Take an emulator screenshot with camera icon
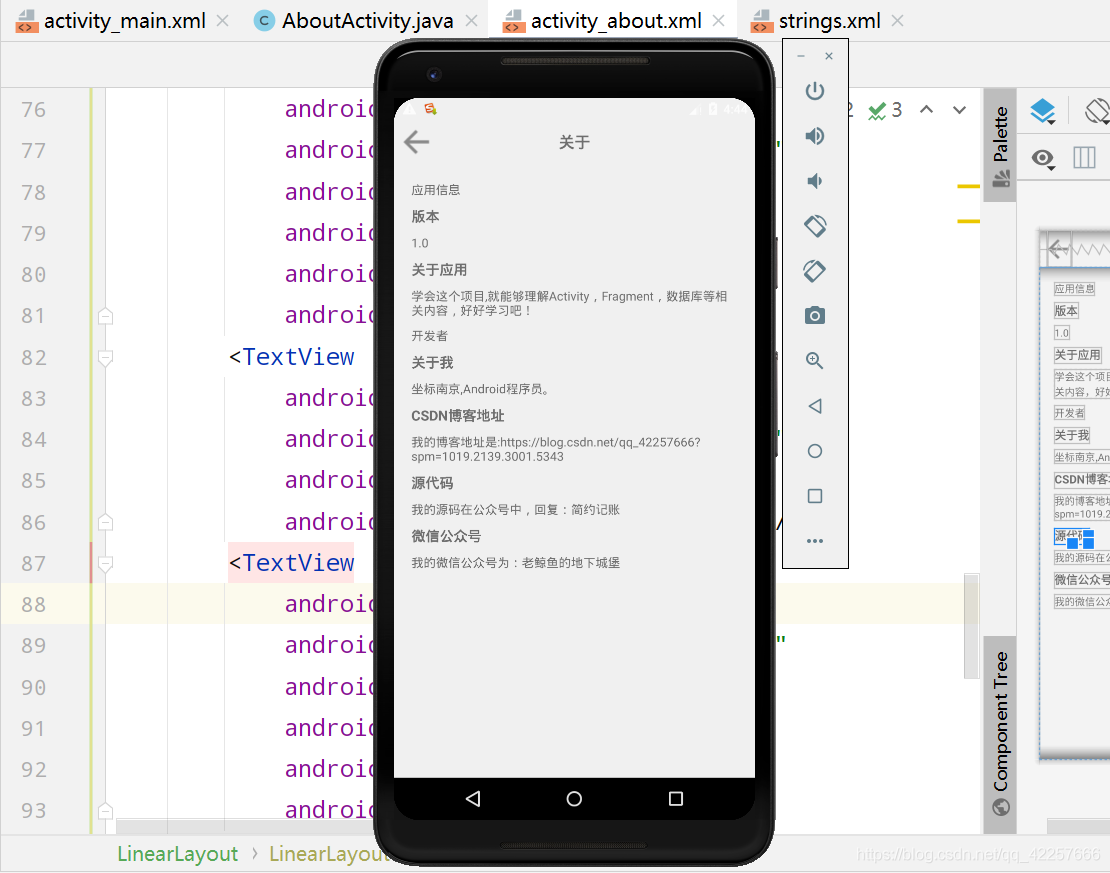Viewport: 1110px width, 873px height. pyautogui.click(x=815, y=316)
